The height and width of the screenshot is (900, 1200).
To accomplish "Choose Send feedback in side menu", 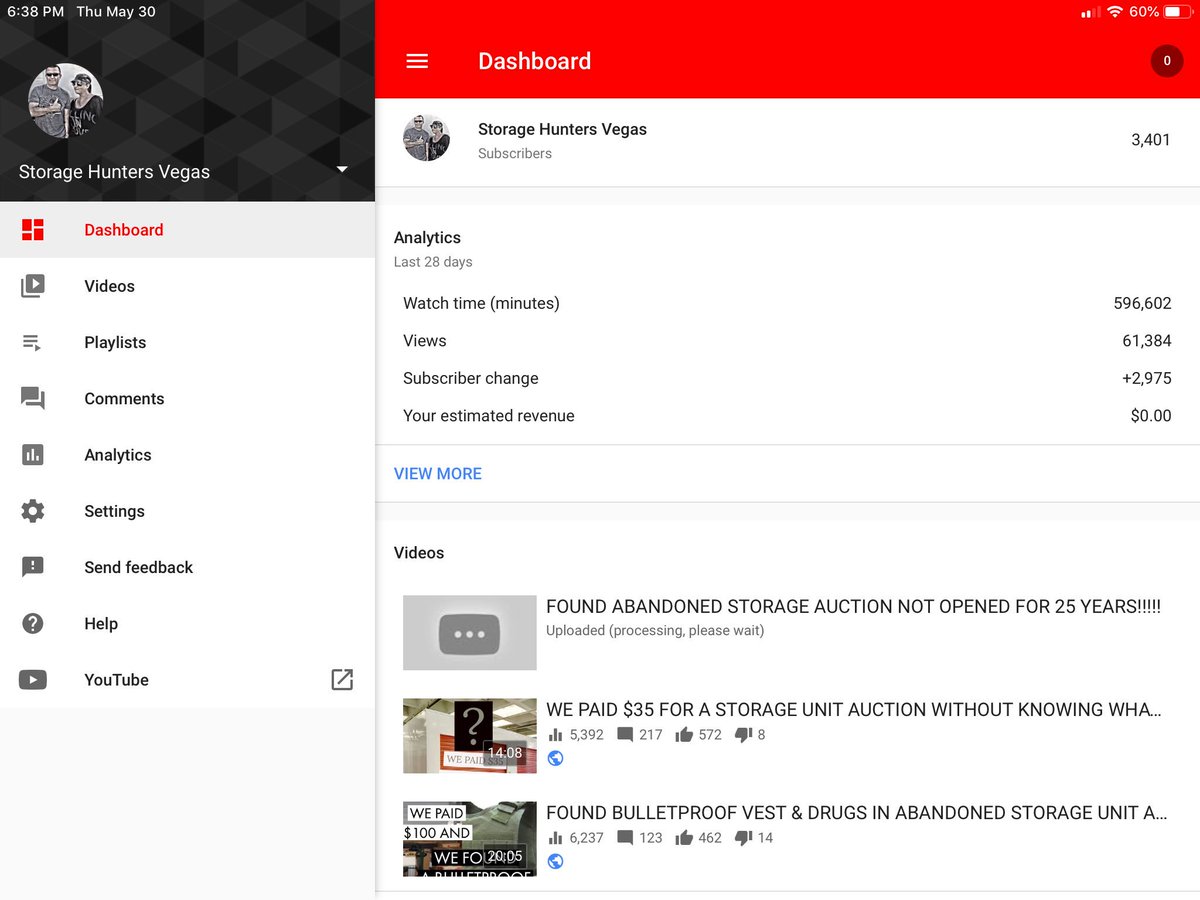I will click(187, 567).
